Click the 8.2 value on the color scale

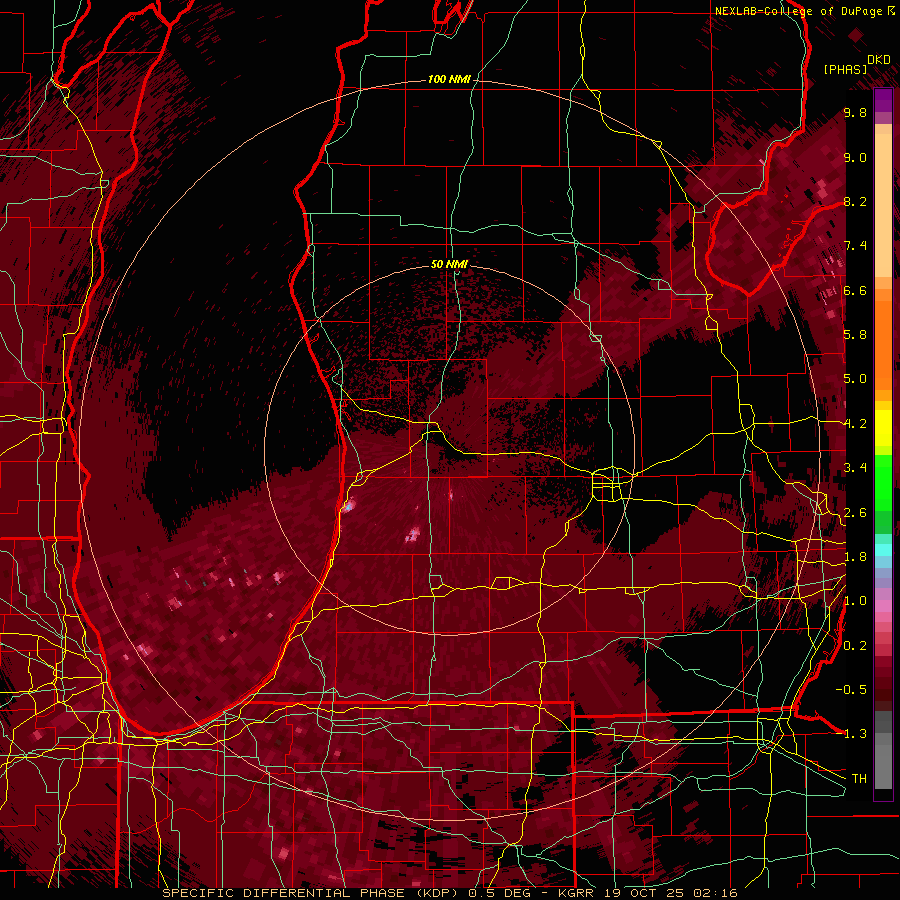coord(855,201)
